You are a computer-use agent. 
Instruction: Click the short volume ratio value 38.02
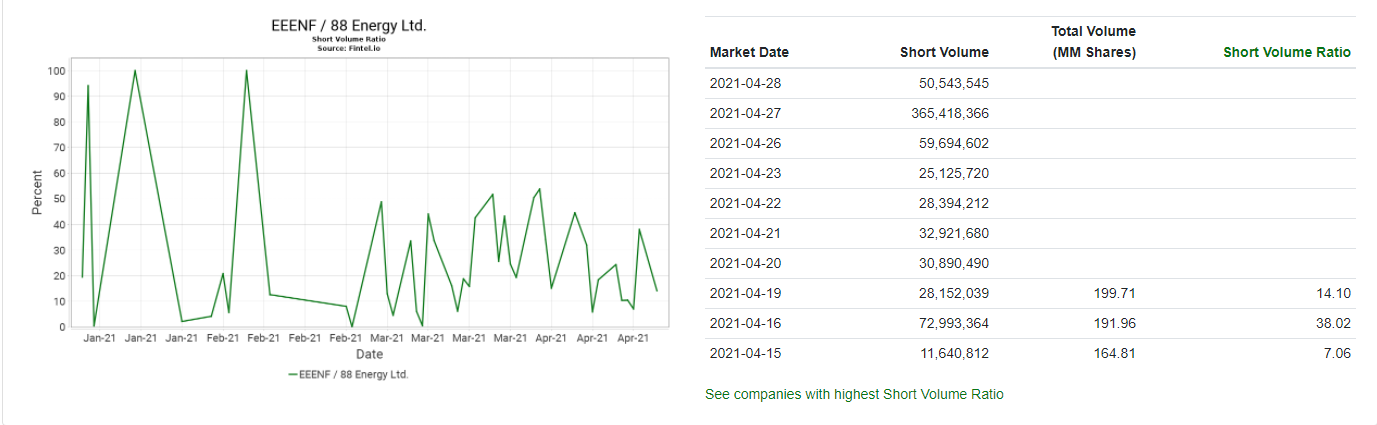(1333, 323)
